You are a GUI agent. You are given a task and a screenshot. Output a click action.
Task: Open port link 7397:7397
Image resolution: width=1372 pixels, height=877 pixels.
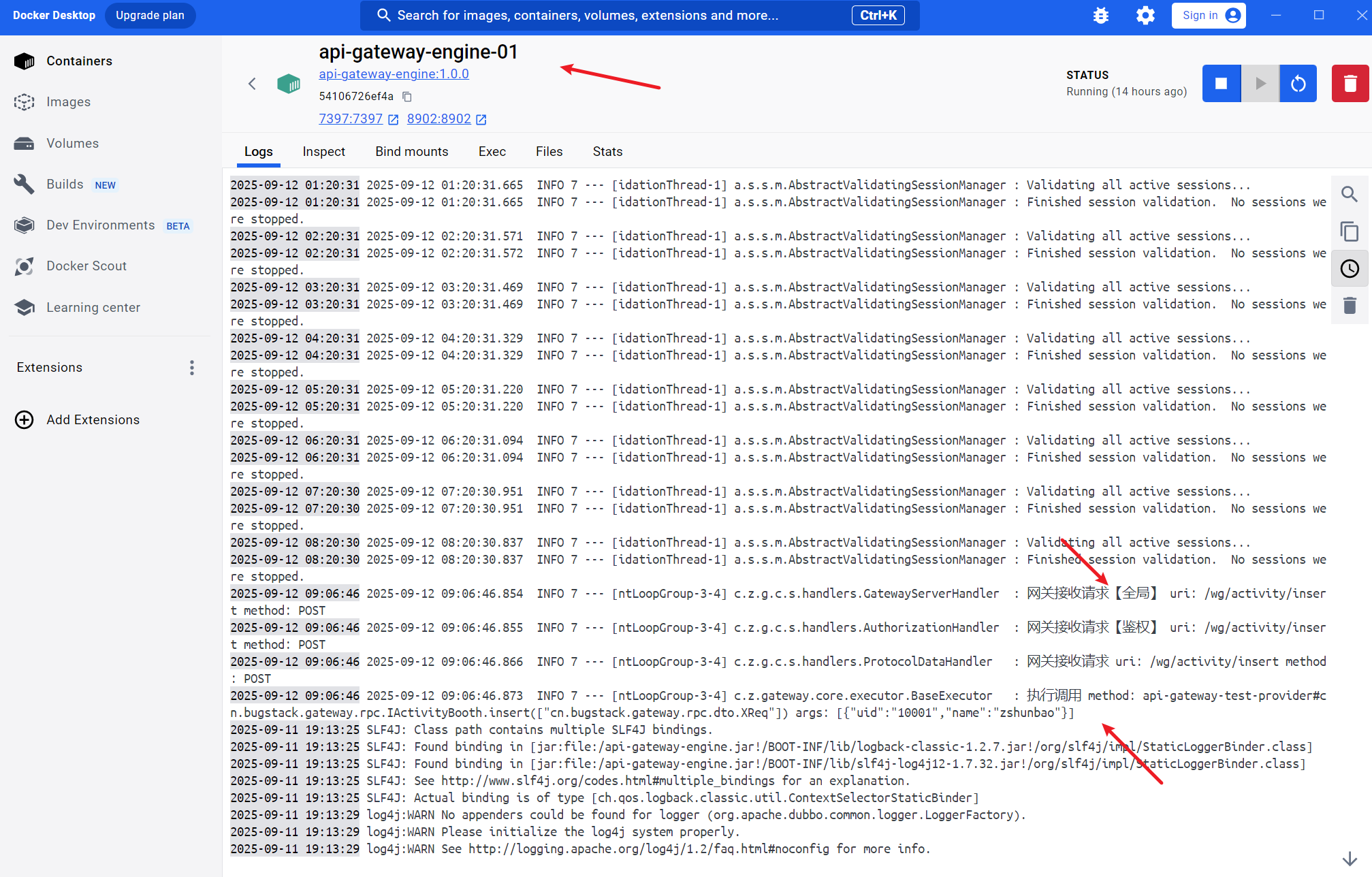tap(351, 119)
